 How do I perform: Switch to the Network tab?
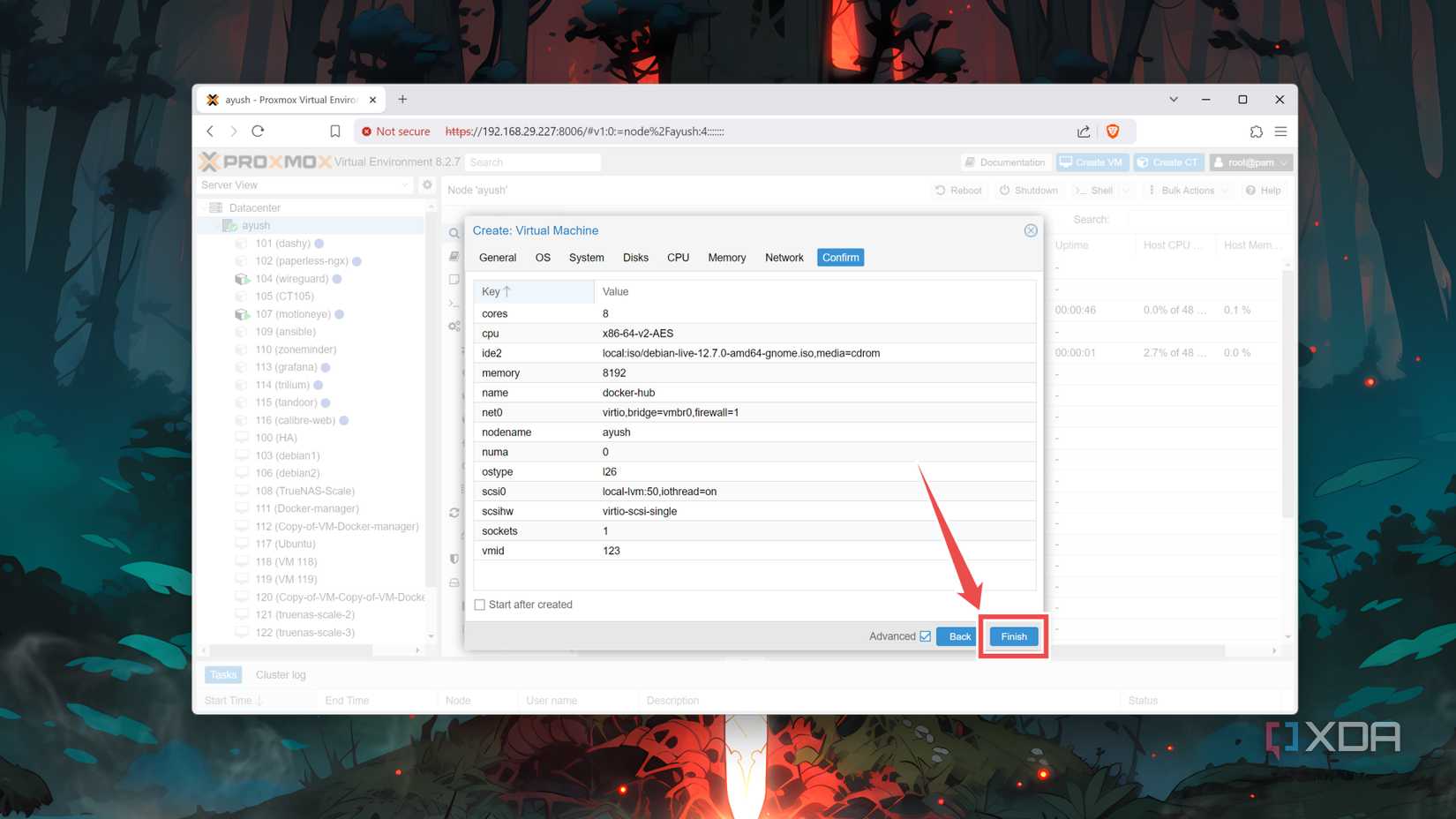pyautogui.click(x=784, y=257)
